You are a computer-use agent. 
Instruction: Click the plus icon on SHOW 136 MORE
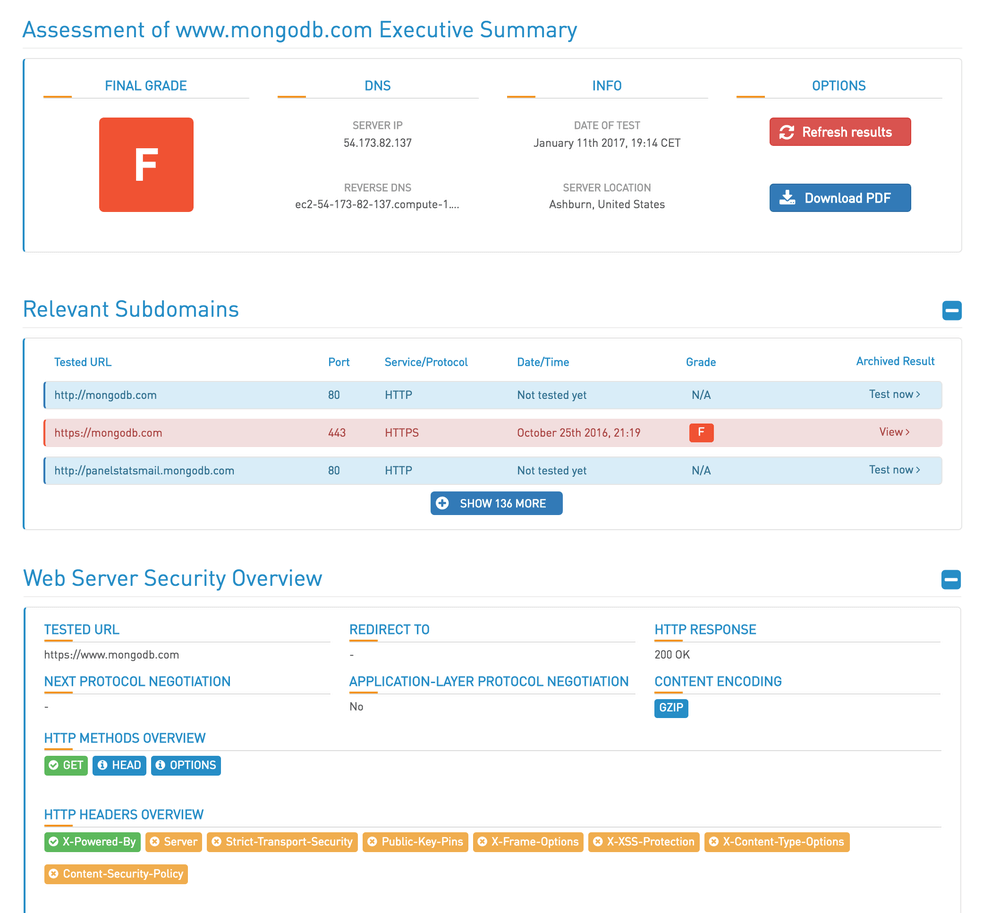[x=442, y=503]
